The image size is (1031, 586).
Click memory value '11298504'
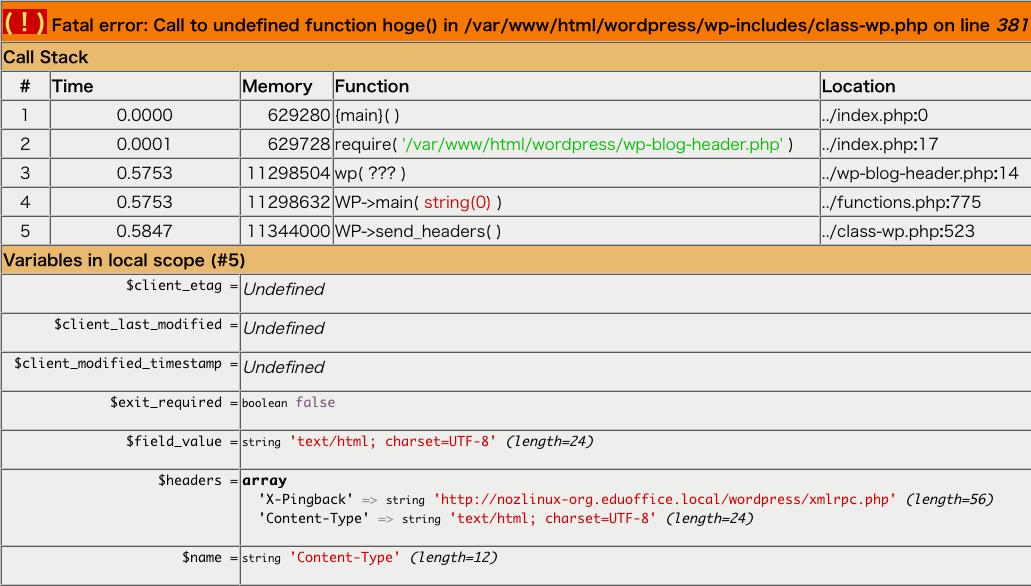(x=288, y=173)
